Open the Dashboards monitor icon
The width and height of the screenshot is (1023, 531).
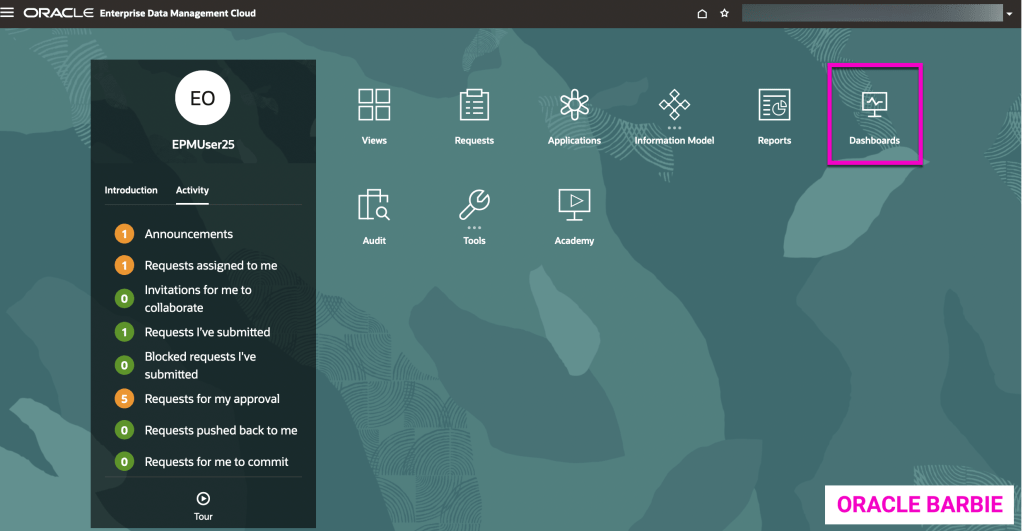[x=874, y=105]
